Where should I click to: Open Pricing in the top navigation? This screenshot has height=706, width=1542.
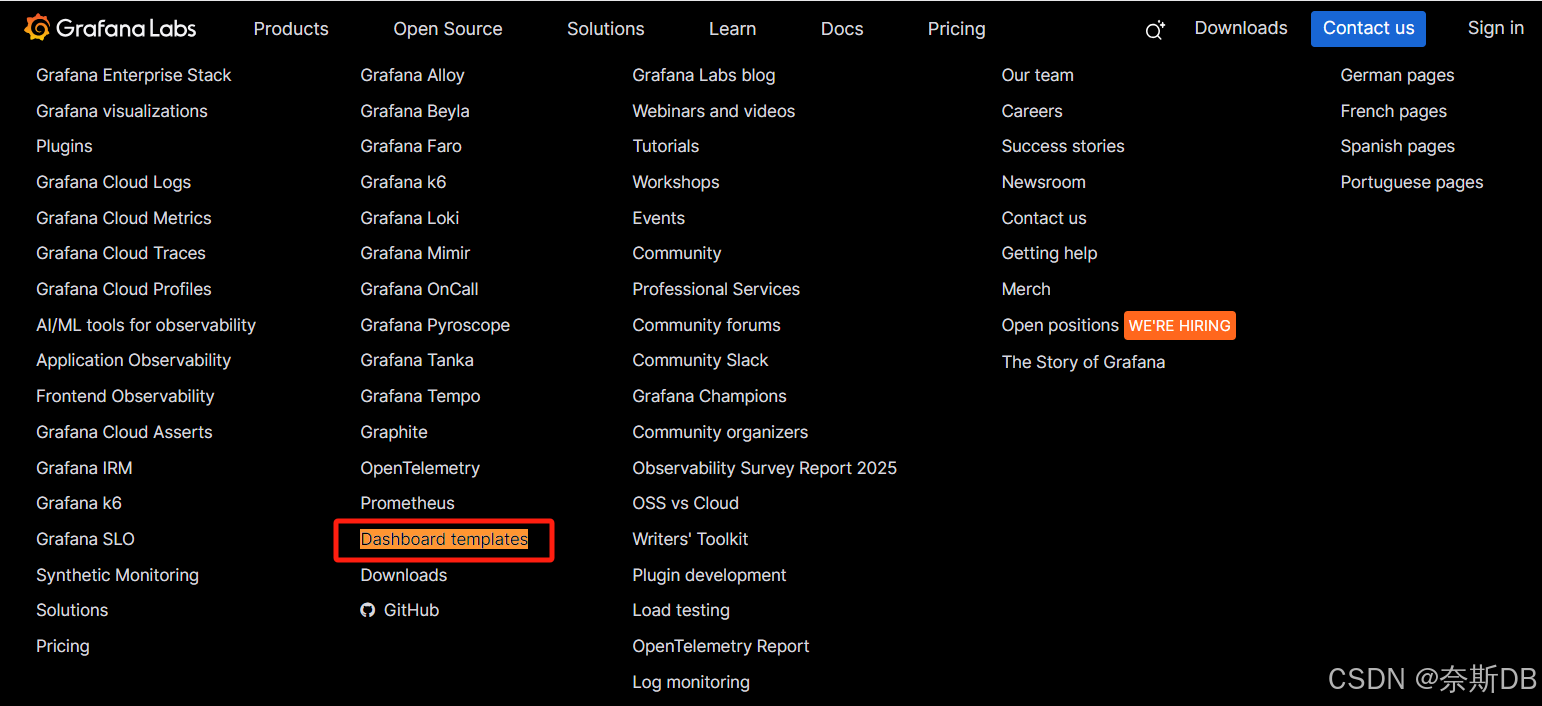tap(957, 29)
